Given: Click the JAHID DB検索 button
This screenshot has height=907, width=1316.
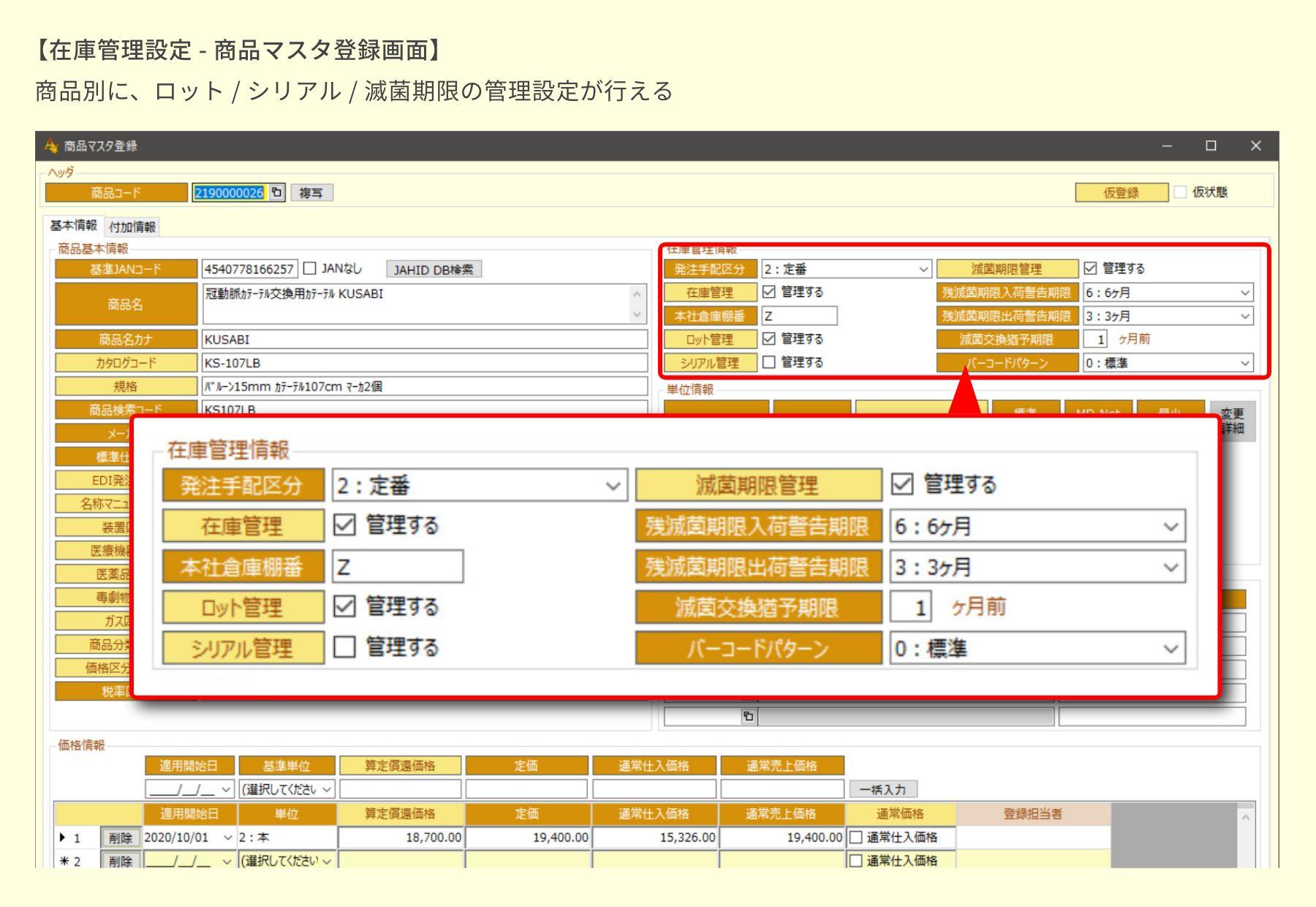Looking at the screenshot, I should tap(434, 270).
